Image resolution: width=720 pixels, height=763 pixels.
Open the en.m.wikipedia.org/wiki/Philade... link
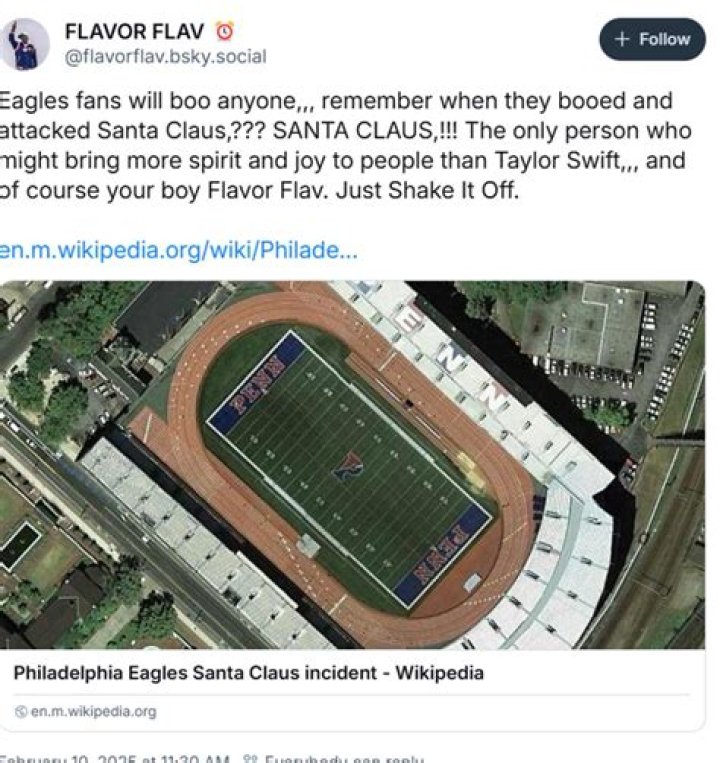178,249
